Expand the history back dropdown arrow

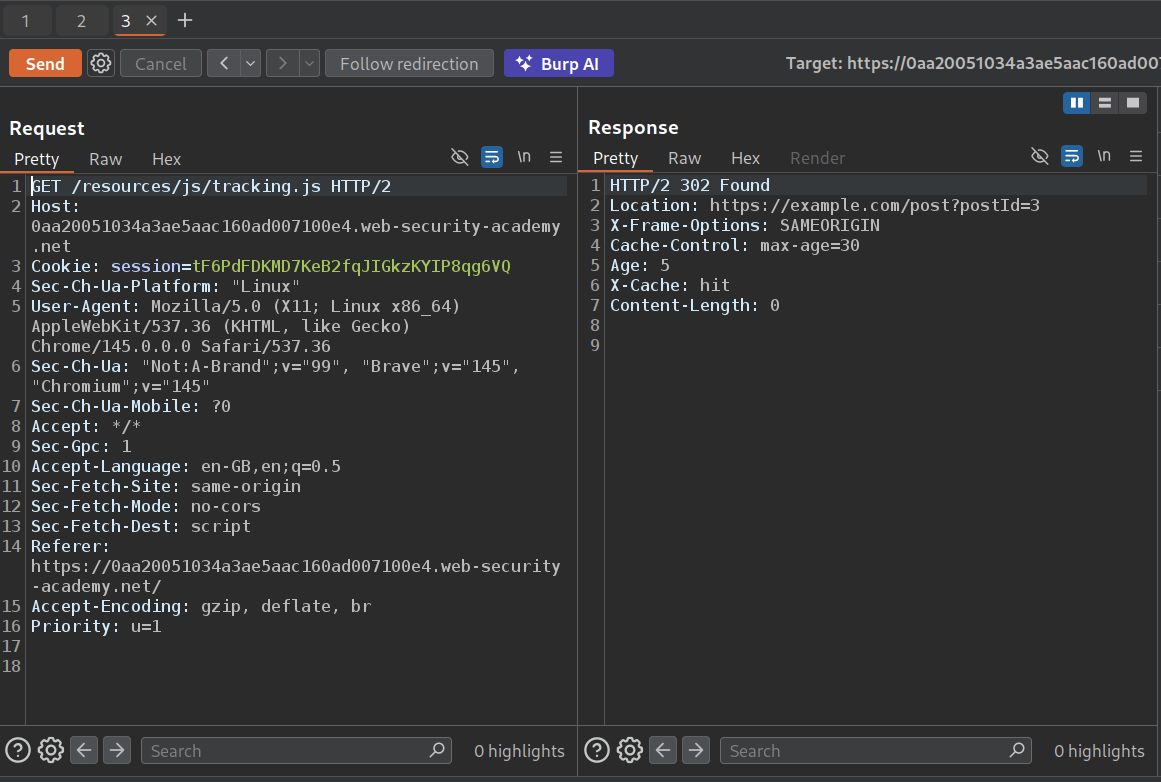tap(250, 64)
